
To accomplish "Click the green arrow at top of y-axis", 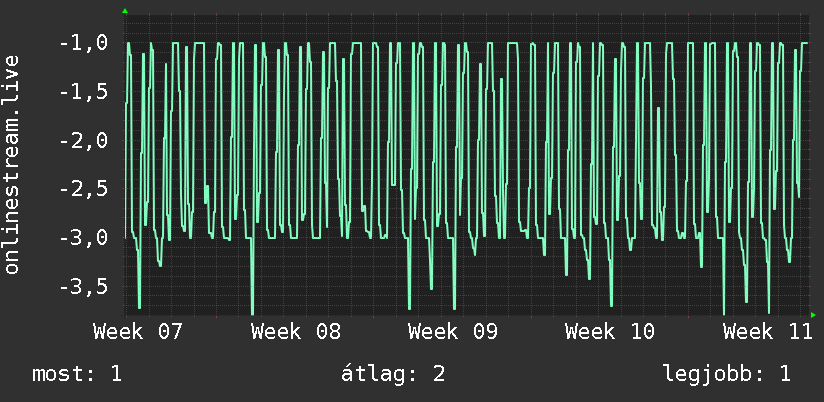I will (125, 11).
